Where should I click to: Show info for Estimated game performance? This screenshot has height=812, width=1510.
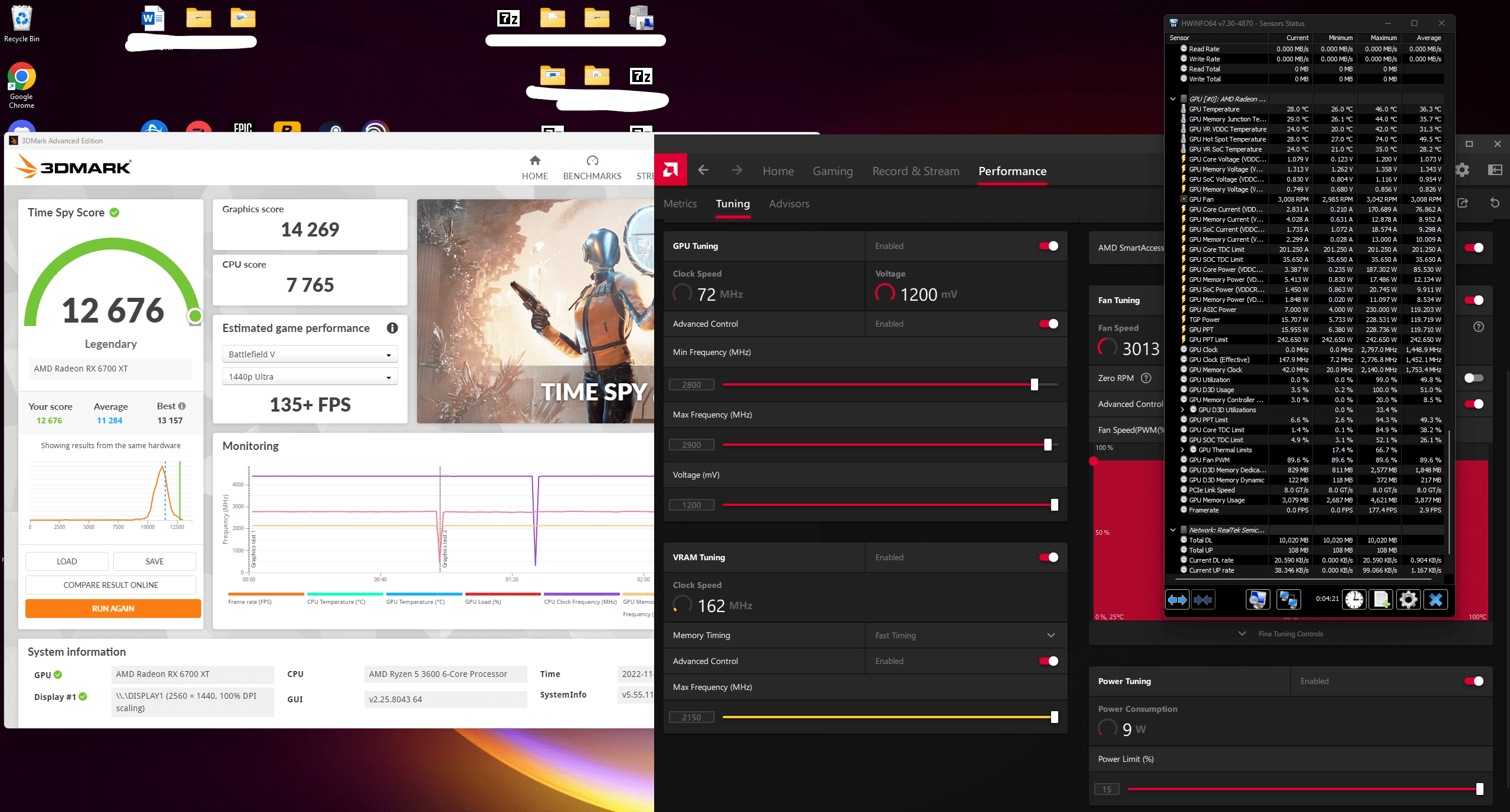pos(392,328)
